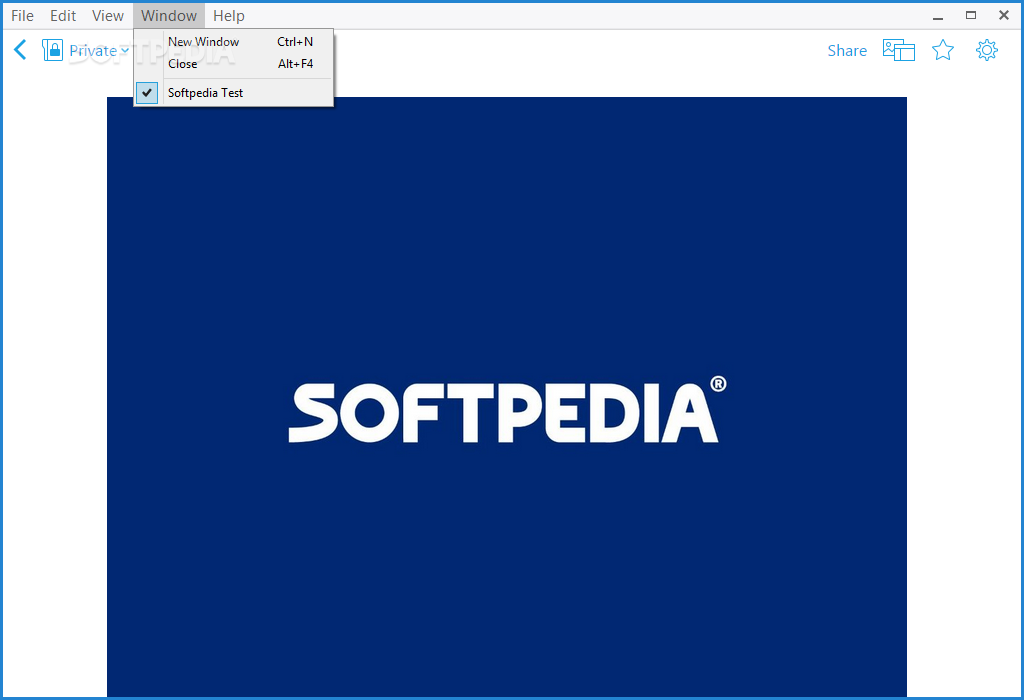Open settings via the gear icon
This screenshot has width=1024, height=700.
tap(986, 50)
